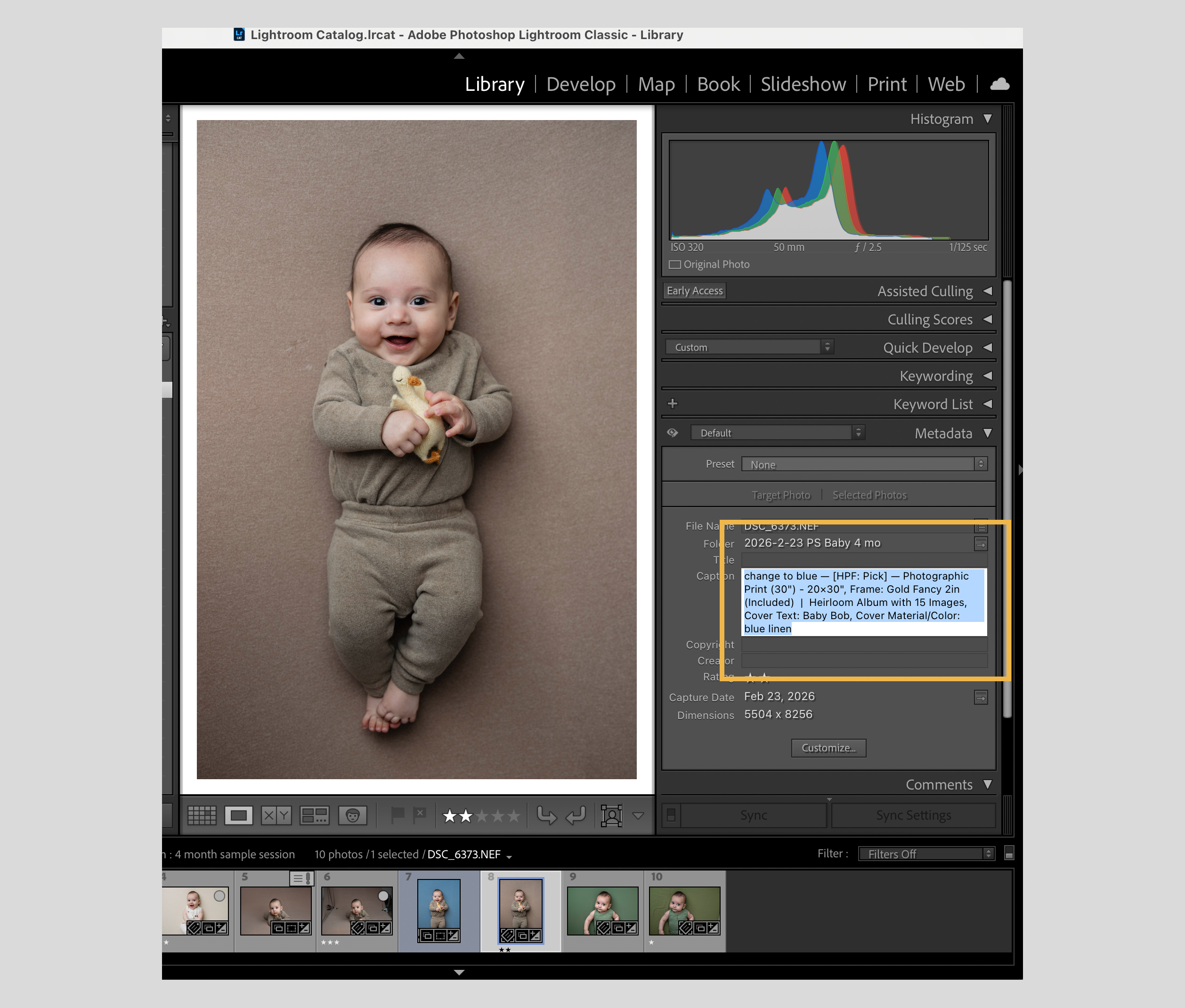Flag photo as Pick
Image resolution: width=1185 pixels, height=1008 pixels.
coord(398,814)
